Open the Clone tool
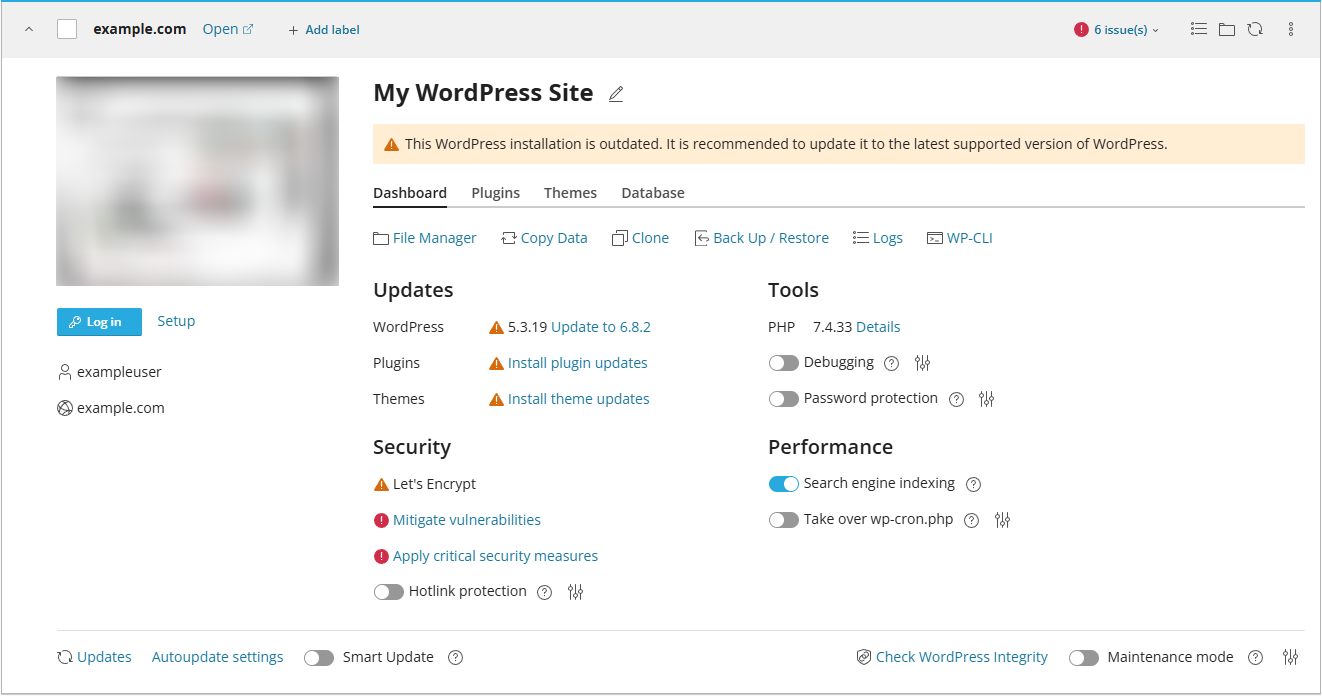This screenshot has width=1322, height=696. pyautogui.click(x=640, y=238)
